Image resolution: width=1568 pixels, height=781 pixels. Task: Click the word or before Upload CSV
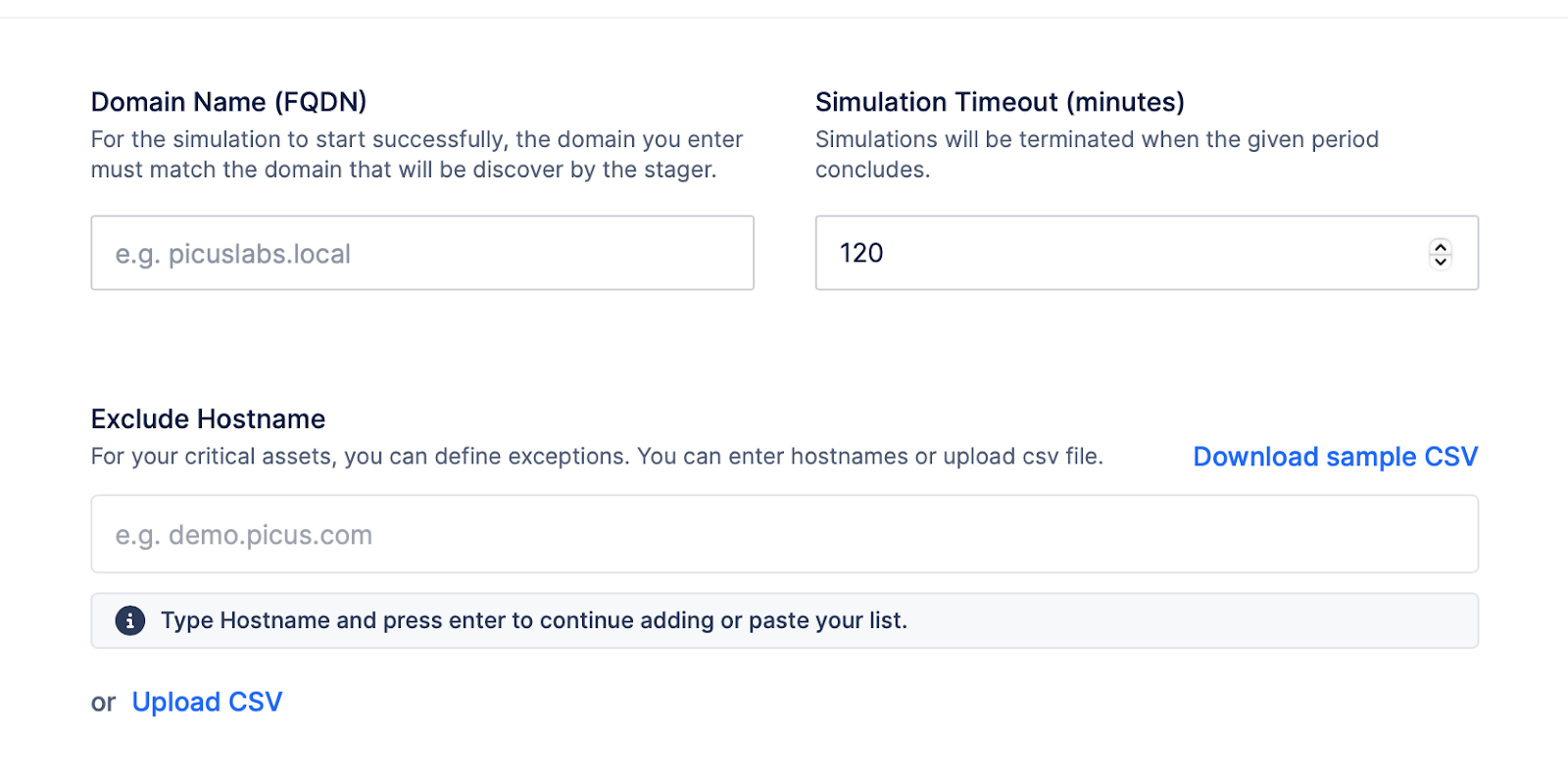pyautogui.click(x=103, y=703)
